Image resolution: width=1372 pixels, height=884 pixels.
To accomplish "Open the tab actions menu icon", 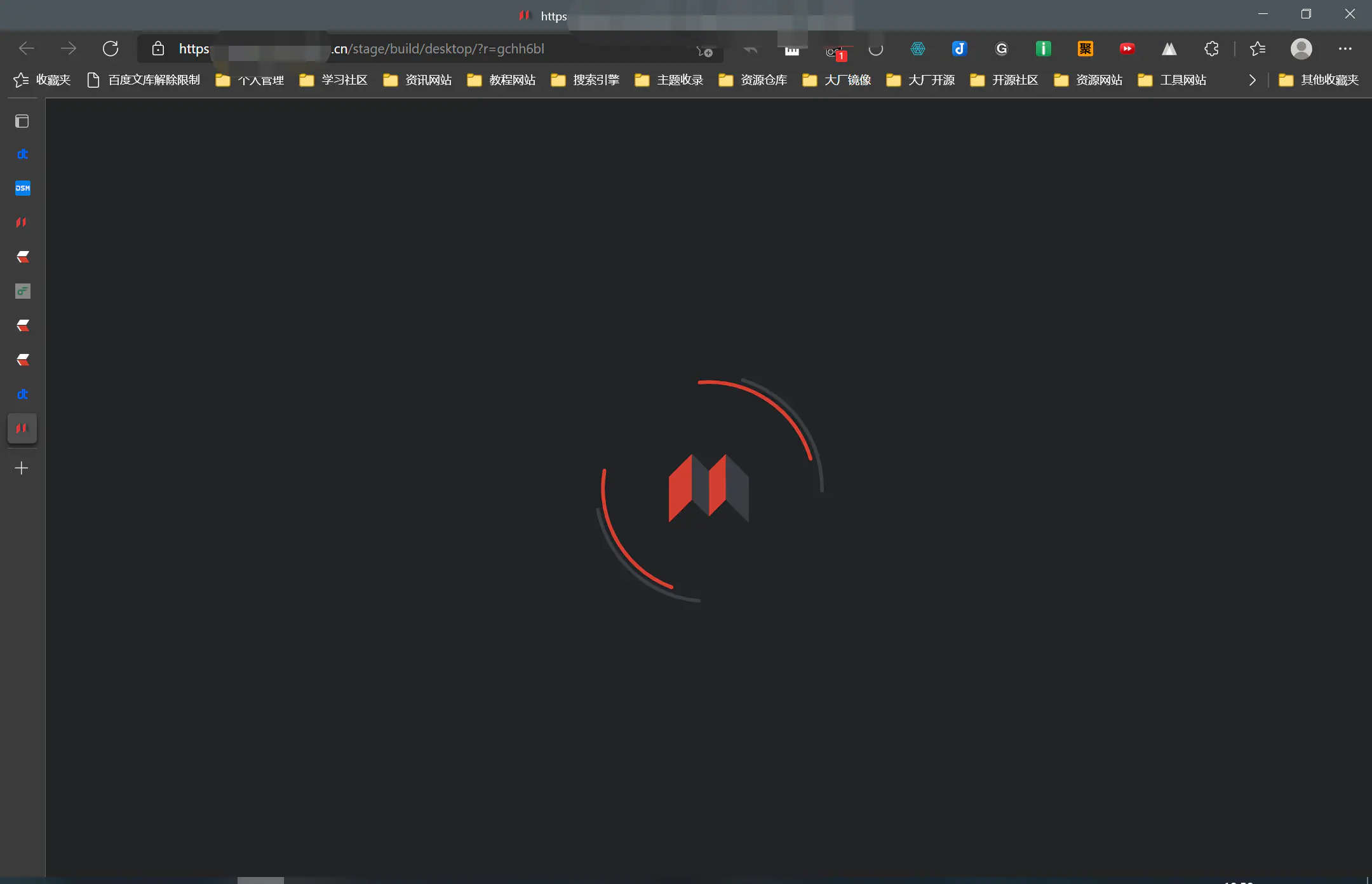I will 22,121.
